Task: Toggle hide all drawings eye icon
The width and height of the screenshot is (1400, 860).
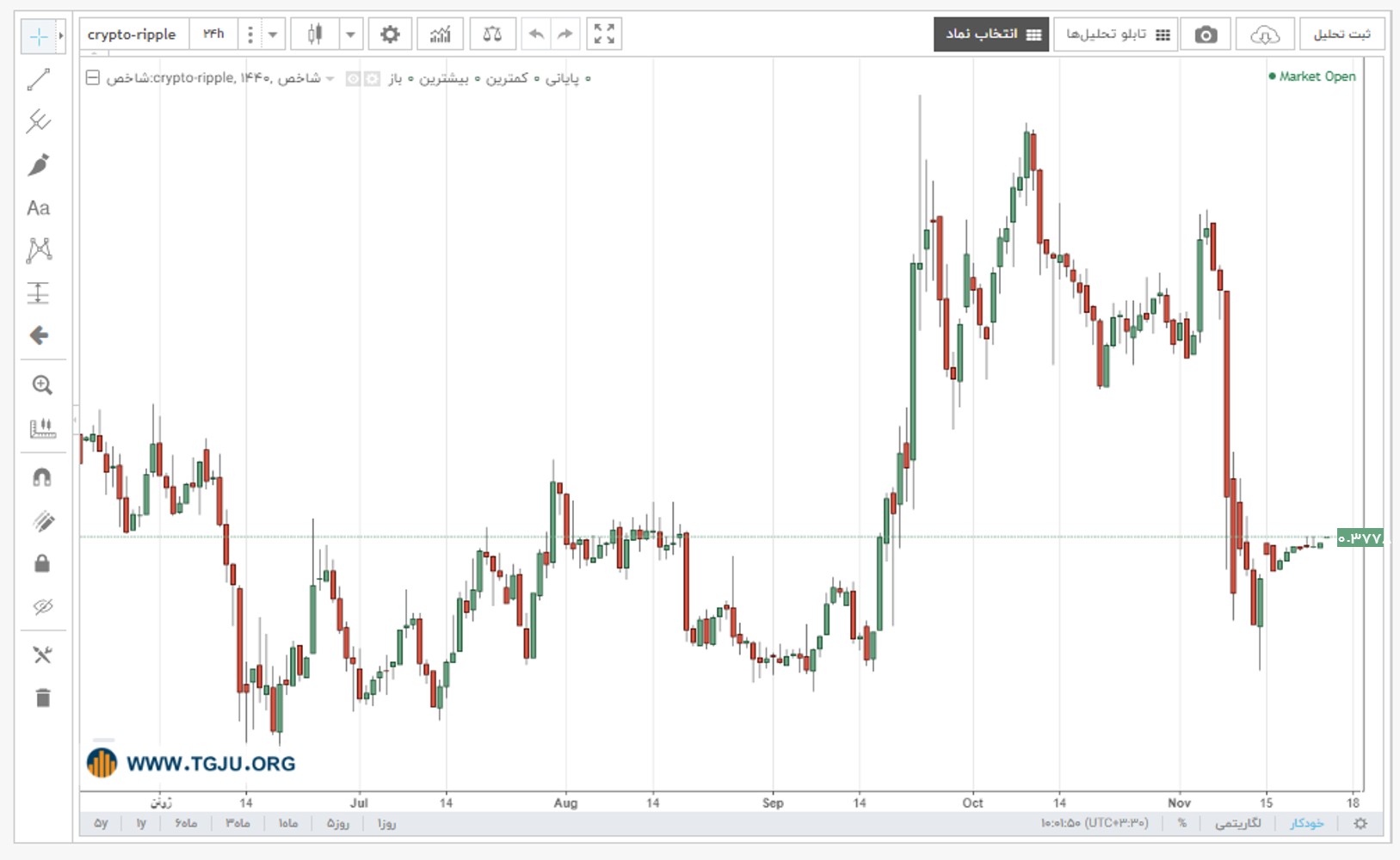Action: [x=42, y=606]
